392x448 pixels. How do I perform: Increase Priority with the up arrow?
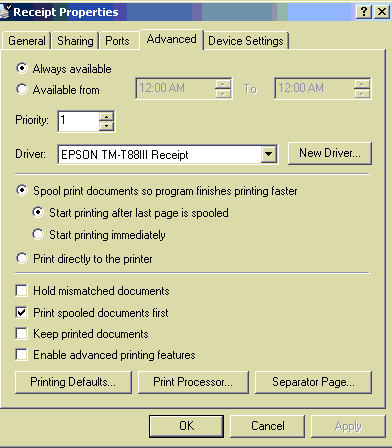click(106, 117)
